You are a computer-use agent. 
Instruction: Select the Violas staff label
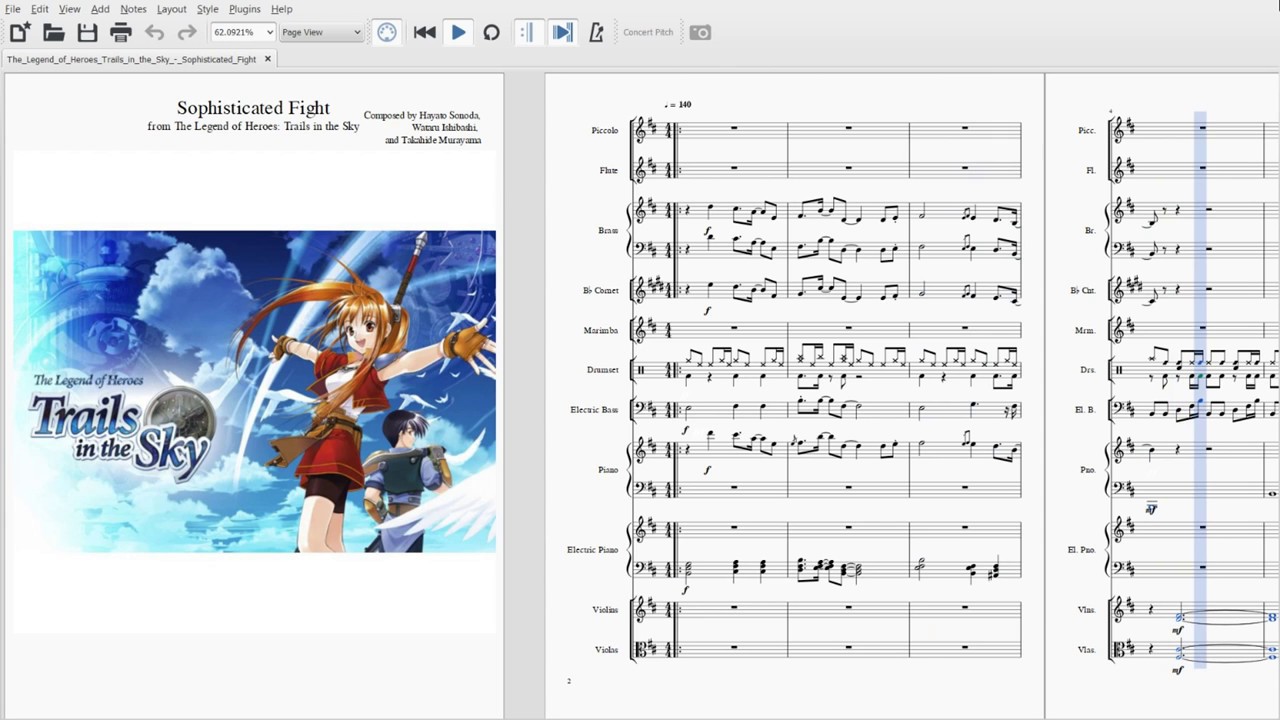tap(606, 650)
